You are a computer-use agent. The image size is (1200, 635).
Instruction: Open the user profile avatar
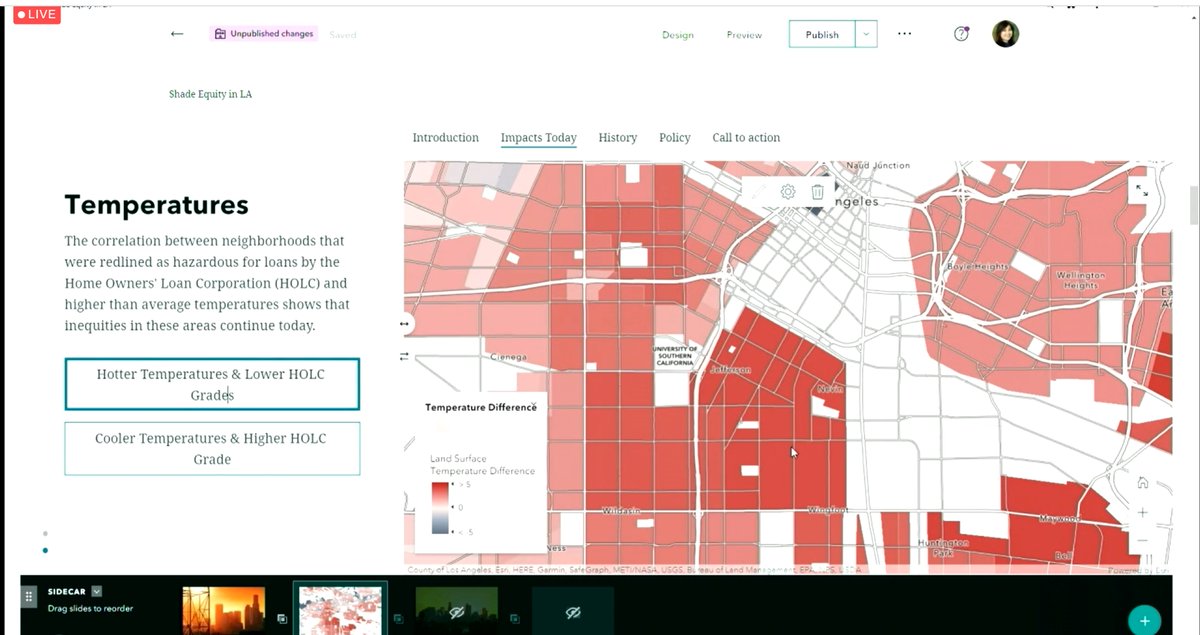tap(1005, 34)
